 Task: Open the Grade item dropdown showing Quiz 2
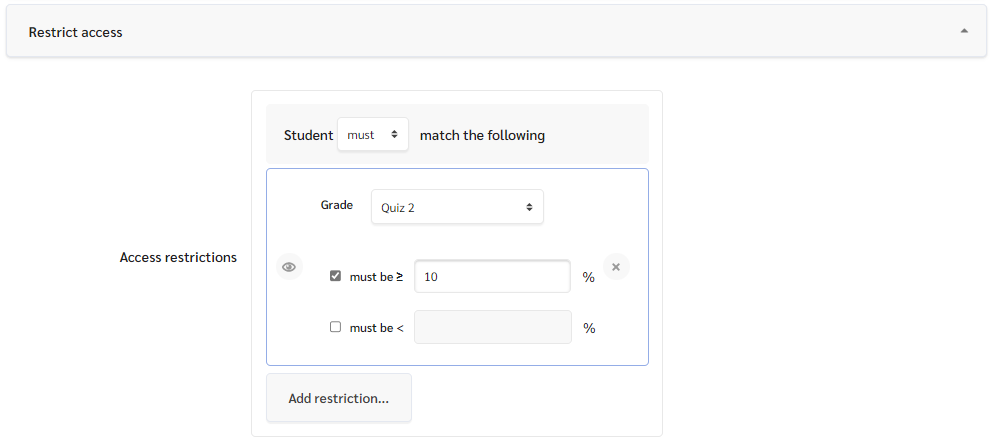click(x=457, y=207)
